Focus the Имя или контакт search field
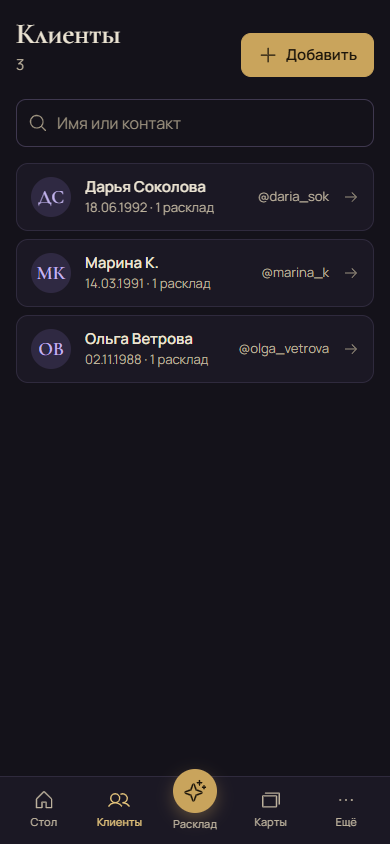 tap(195, 123)
